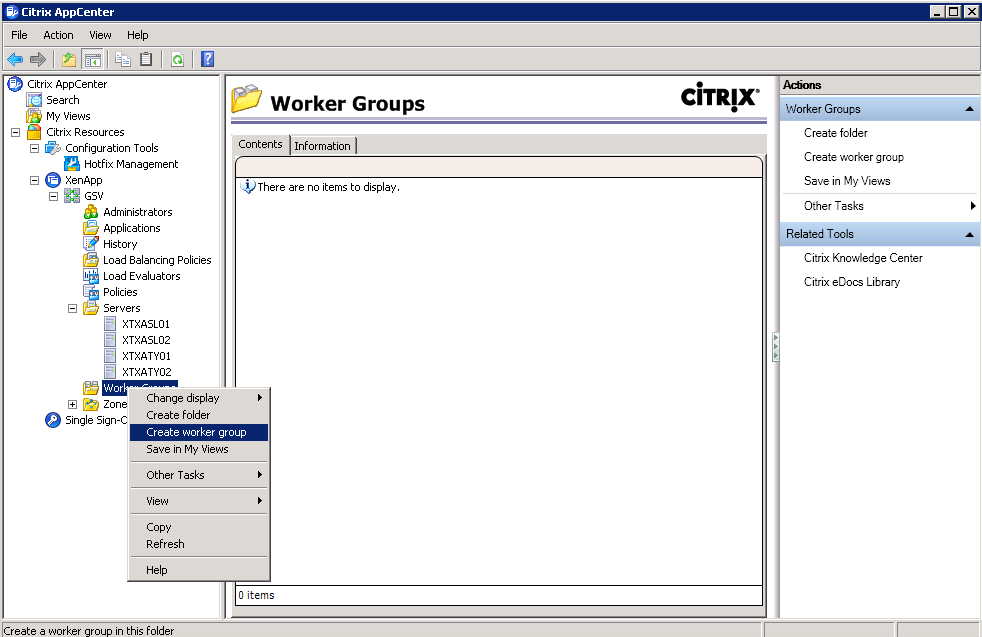
Task: Click the Worker Groups tree node icon
Action: tap(91, 388)
